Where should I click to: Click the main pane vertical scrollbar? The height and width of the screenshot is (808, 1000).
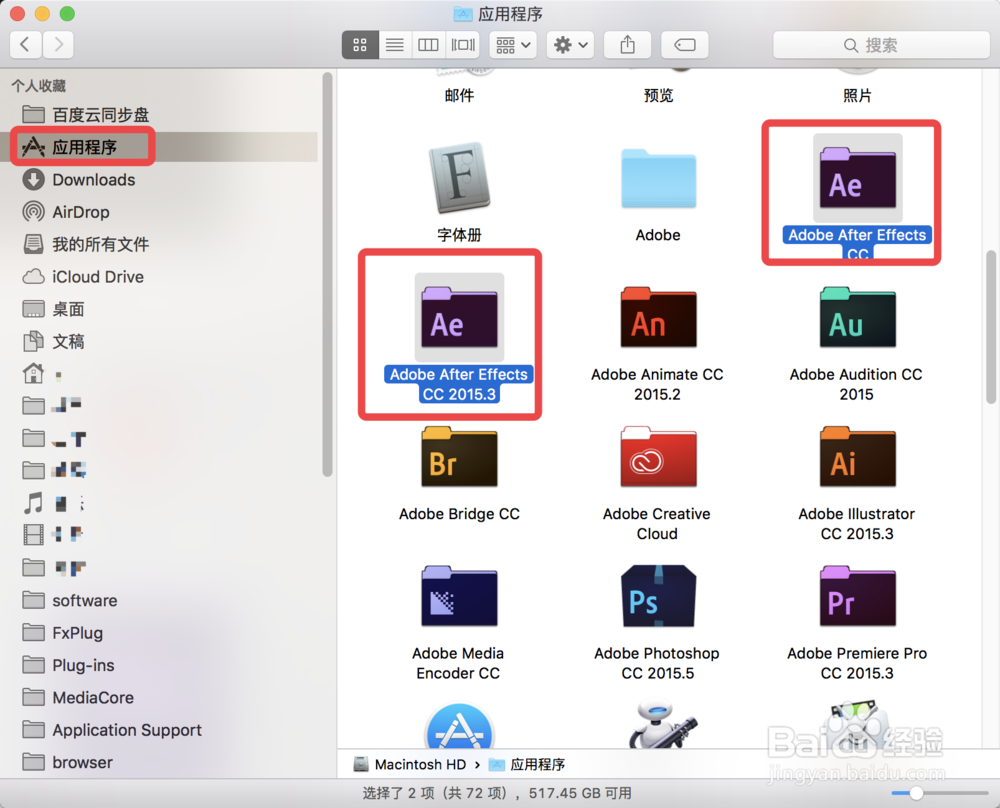pos(990,327)
